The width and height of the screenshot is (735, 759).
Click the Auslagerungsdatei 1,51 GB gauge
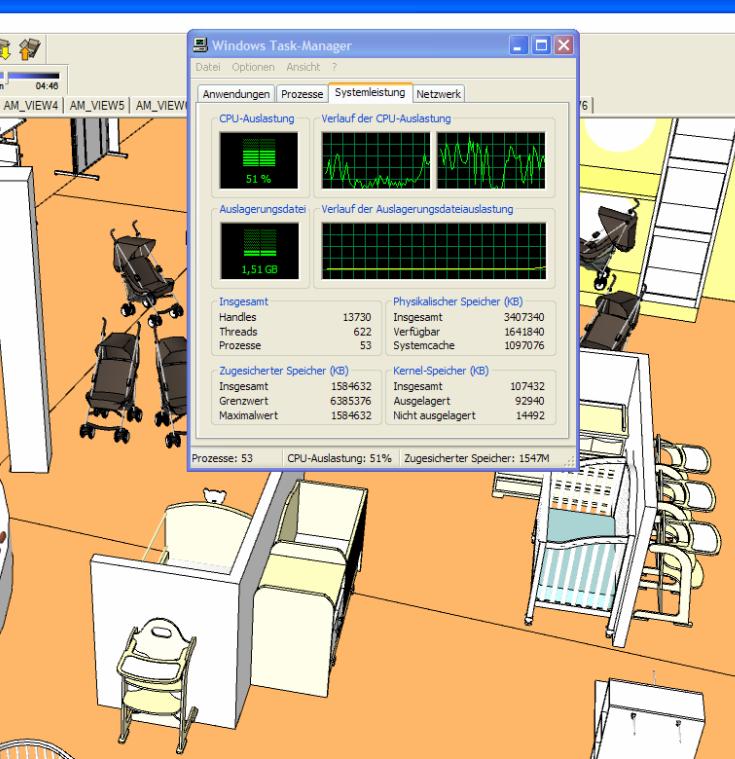click(x=259, y=251)
